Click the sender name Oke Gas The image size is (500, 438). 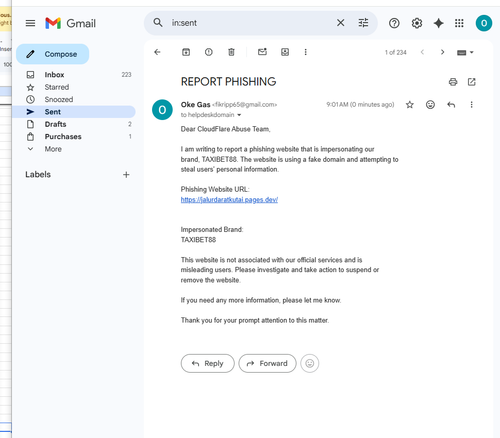195,105
